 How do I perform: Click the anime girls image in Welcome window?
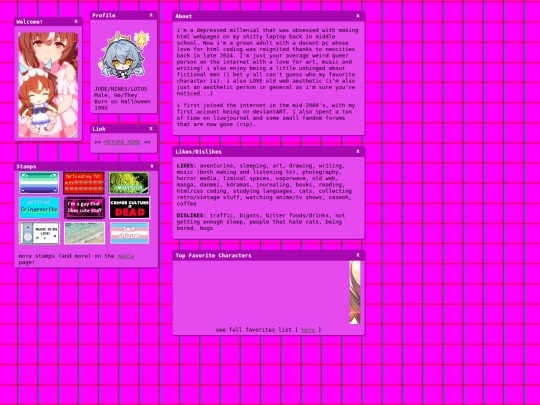click(48, 85)
